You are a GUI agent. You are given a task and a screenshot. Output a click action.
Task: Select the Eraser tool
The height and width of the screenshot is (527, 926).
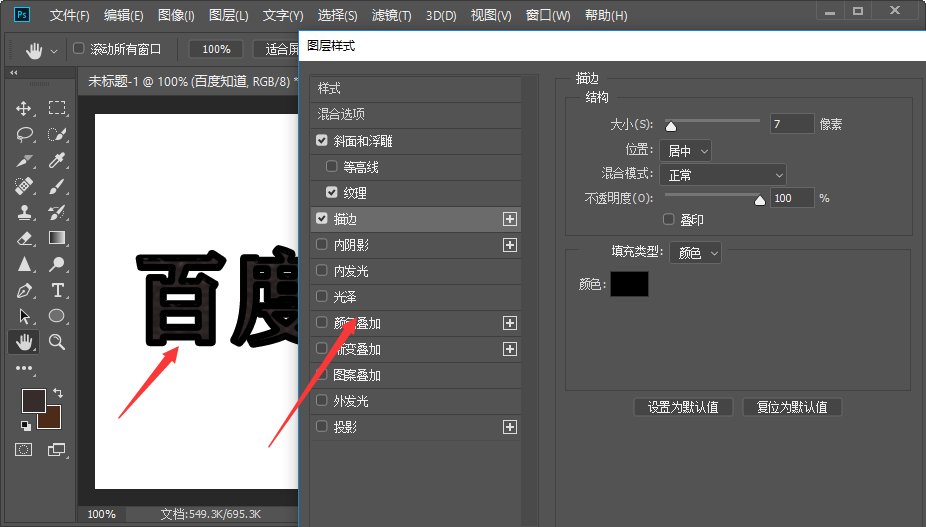(x=24, y=238)
